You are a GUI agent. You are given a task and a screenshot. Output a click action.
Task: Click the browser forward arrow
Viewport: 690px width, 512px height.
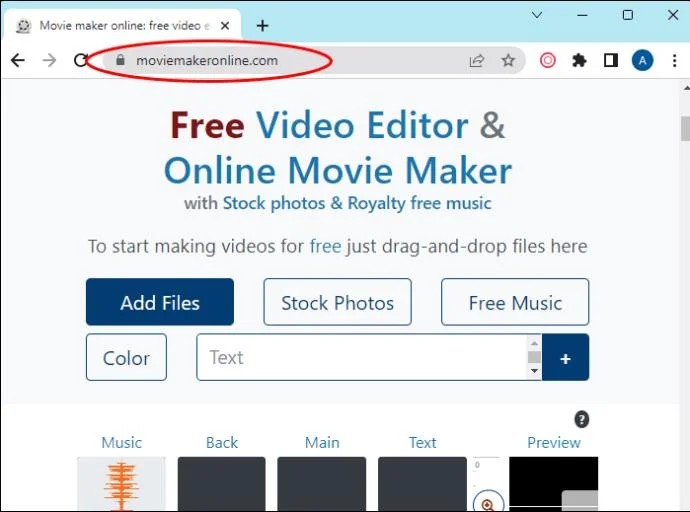pyautogui.click(x=49, y=60)
